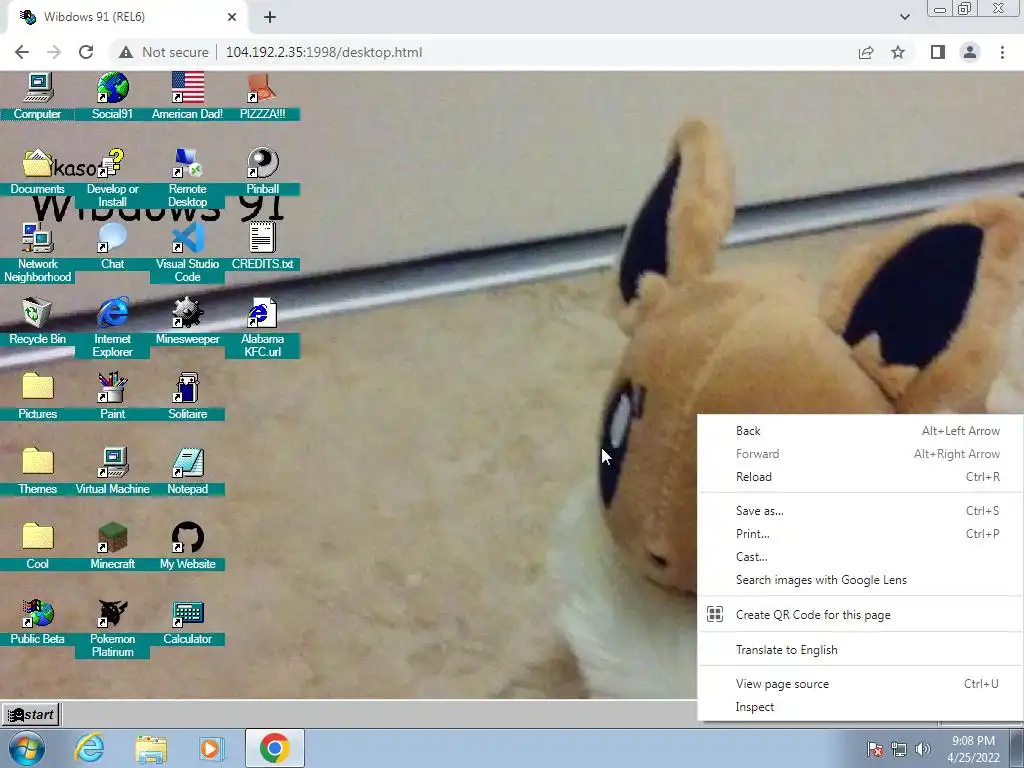Image resolution: width=1024 pixels, height=768 pixels.
Task: Open the Alabama KFC.url shortcut
Action: [263, 313]
